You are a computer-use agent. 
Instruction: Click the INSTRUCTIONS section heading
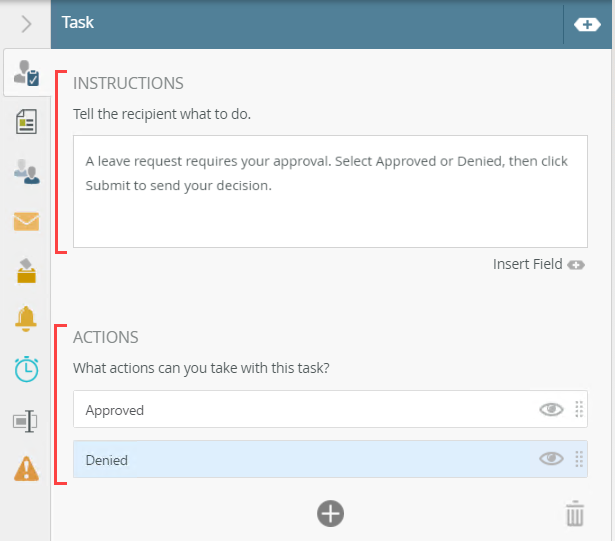point(128,84)
